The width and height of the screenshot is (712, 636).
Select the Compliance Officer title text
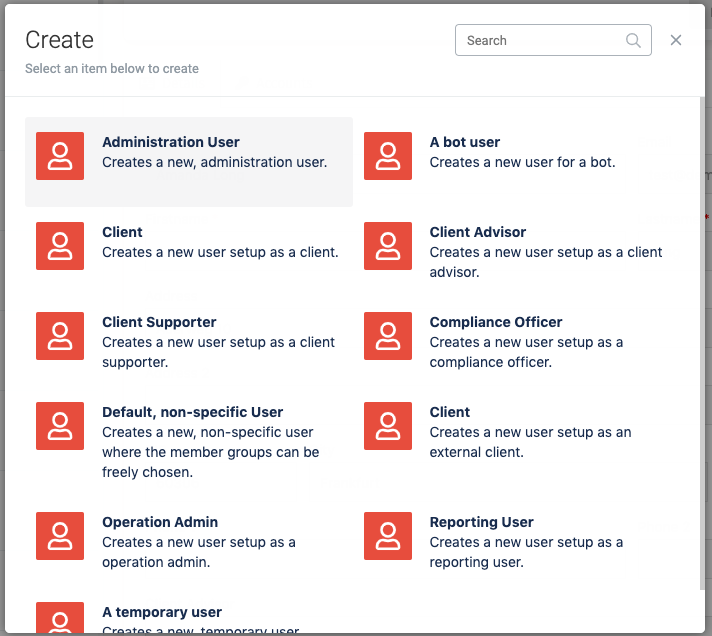pyautogui.click(x=495, y=322)
